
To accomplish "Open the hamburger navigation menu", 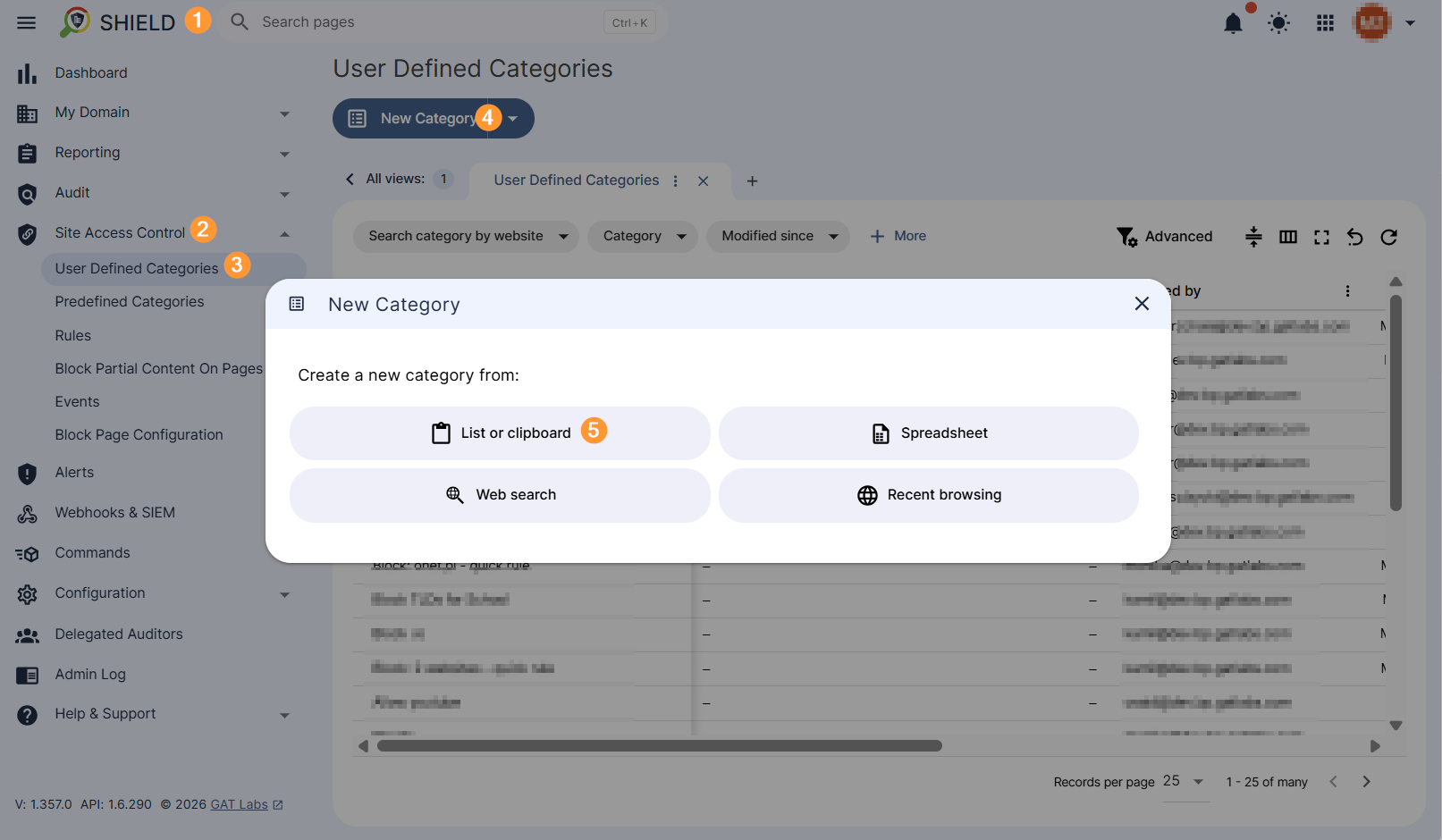I will point(27,22).
